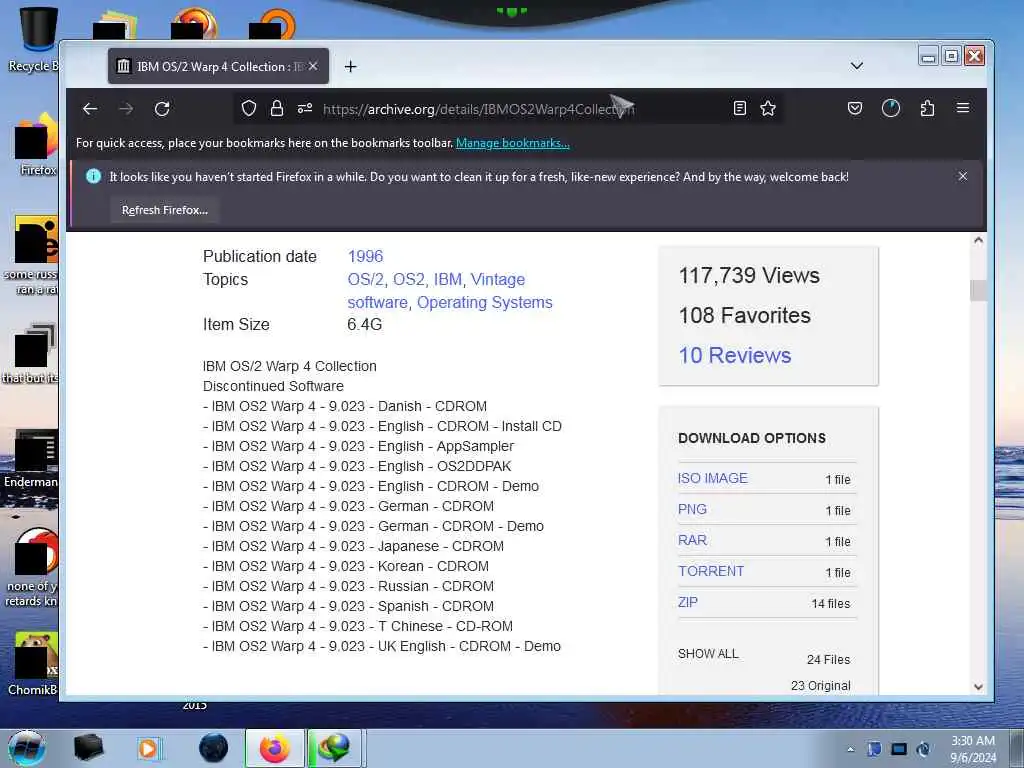Show hidden system tray icons
Screen dimensions: 1024x768
(850, 749)
